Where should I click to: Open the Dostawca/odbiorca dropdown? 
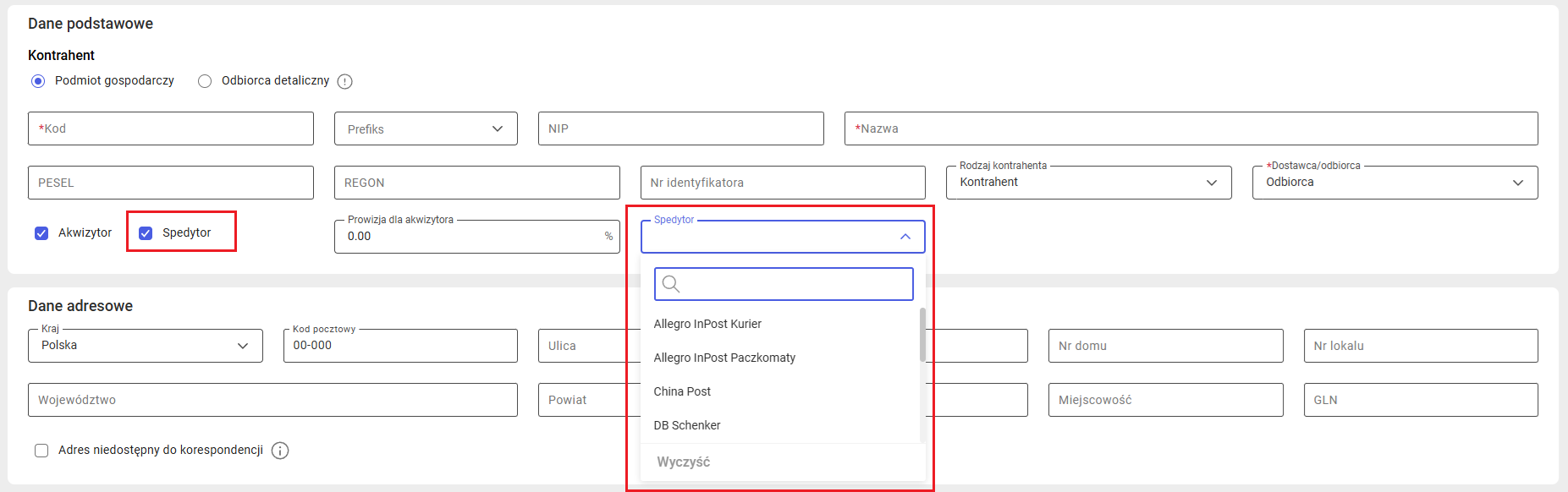coord(1517,183)
